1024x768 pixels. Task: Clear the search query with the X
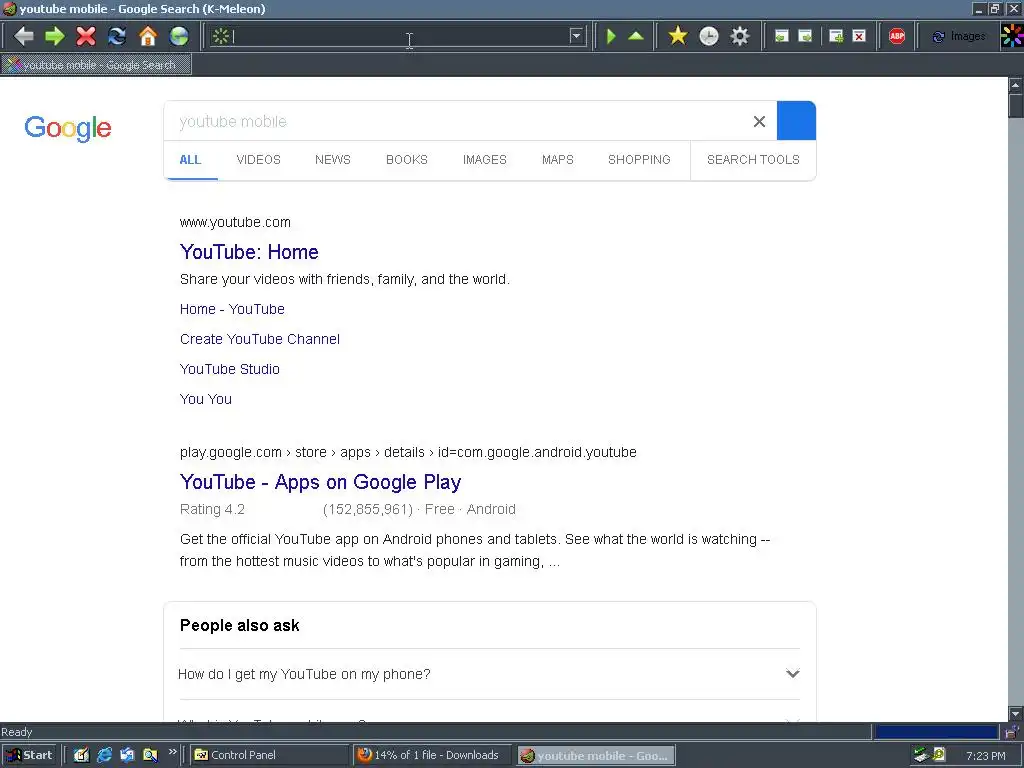point(759,121)
